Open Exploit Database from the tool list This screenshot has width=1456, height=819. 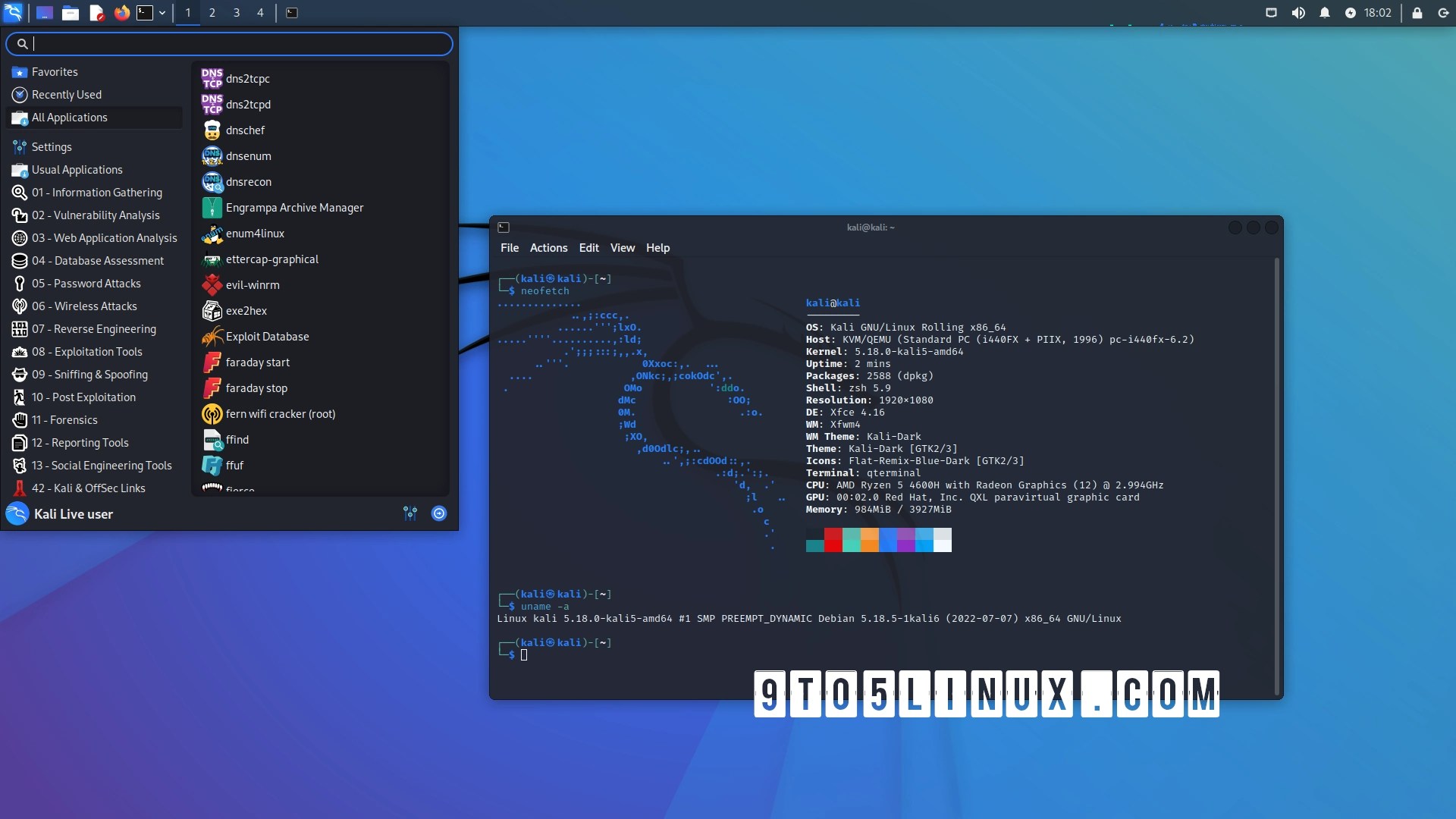point(266,336)
